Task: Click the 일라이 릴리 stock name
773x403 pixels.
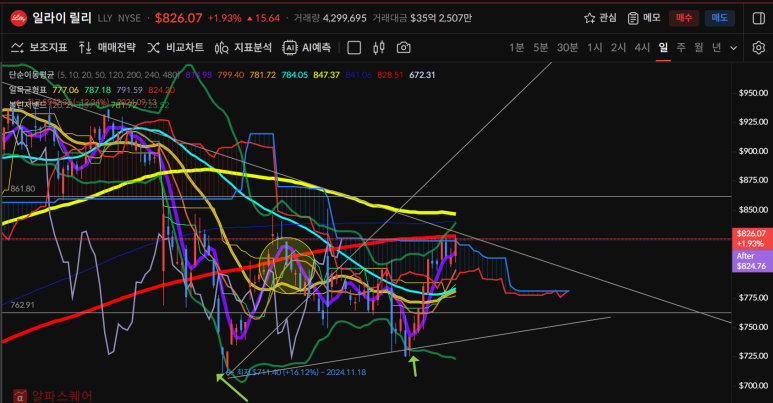Action: point(62,18)
